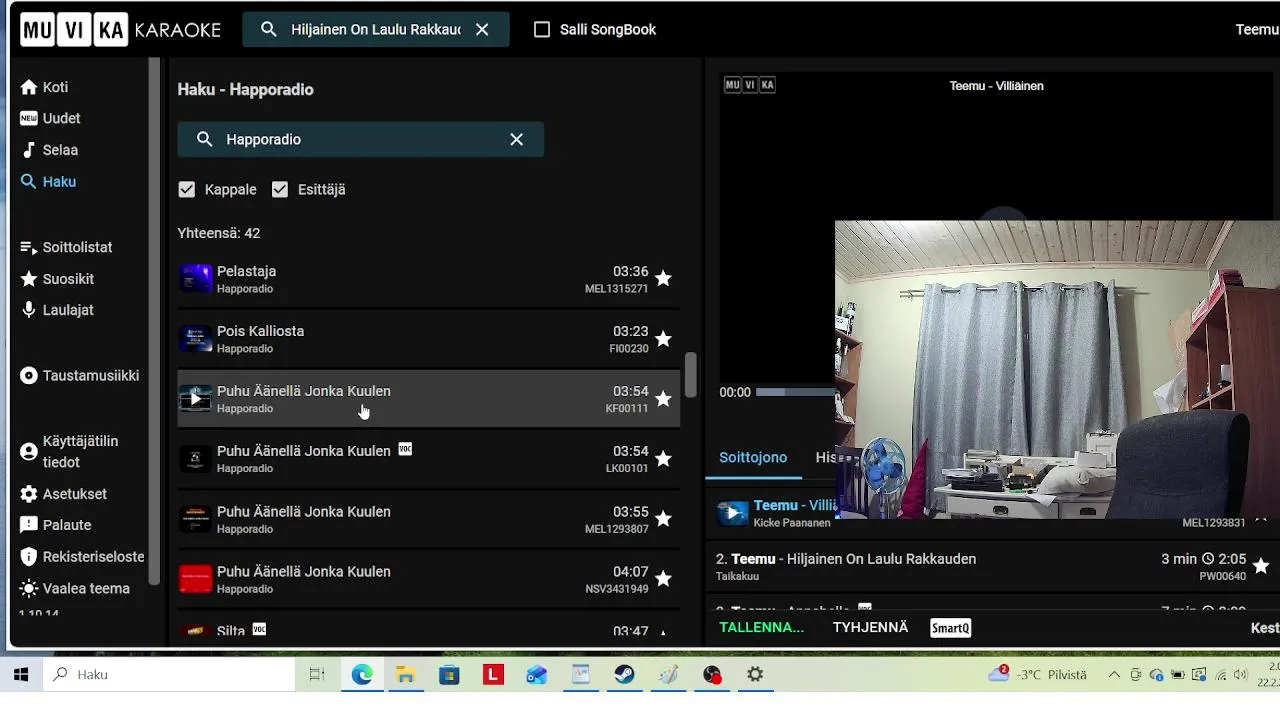This screenshot has height=720, width=1280.
Task: Switch to the Soittojono queue tab
Action: tap(753, 457)
